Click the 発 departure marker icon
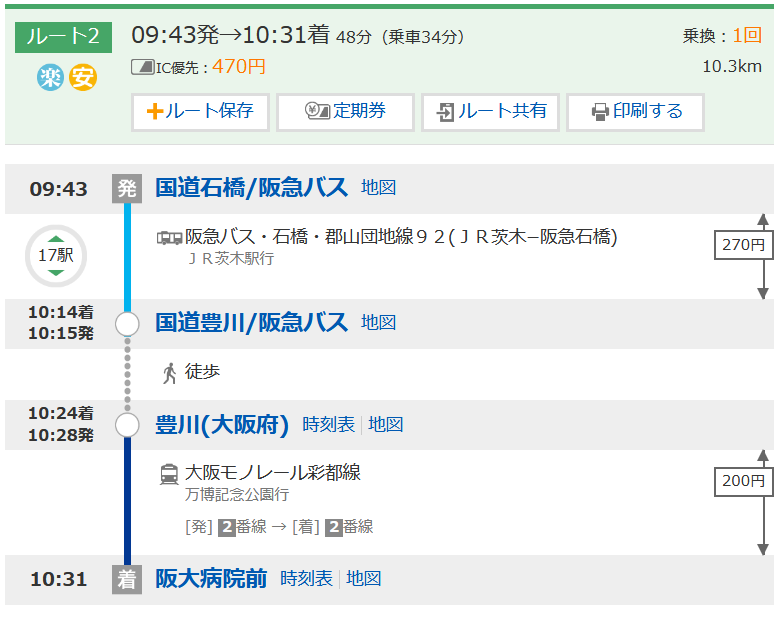The width and height of the screenshot is (779, 625). pos(127,188)
